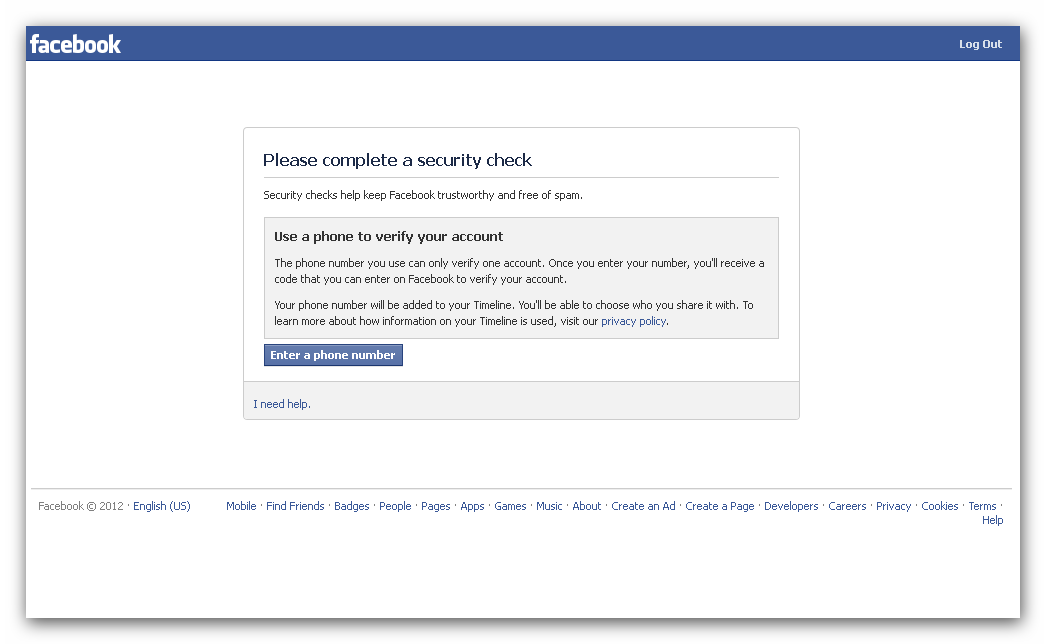Click the I need help link
Screen dimensions: 1046x644
click(x=282, y=404)
